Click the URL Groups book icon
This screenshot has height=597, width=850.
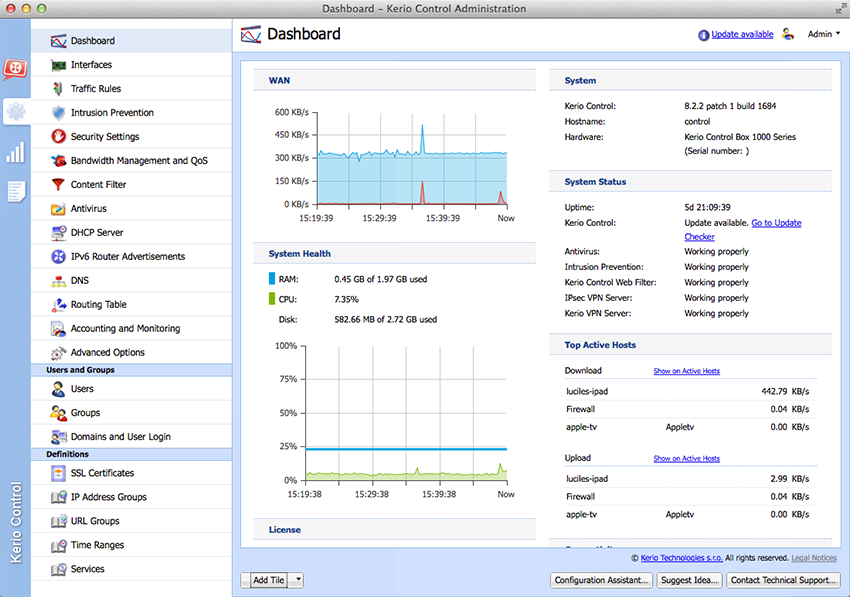(x=58, y=521)
